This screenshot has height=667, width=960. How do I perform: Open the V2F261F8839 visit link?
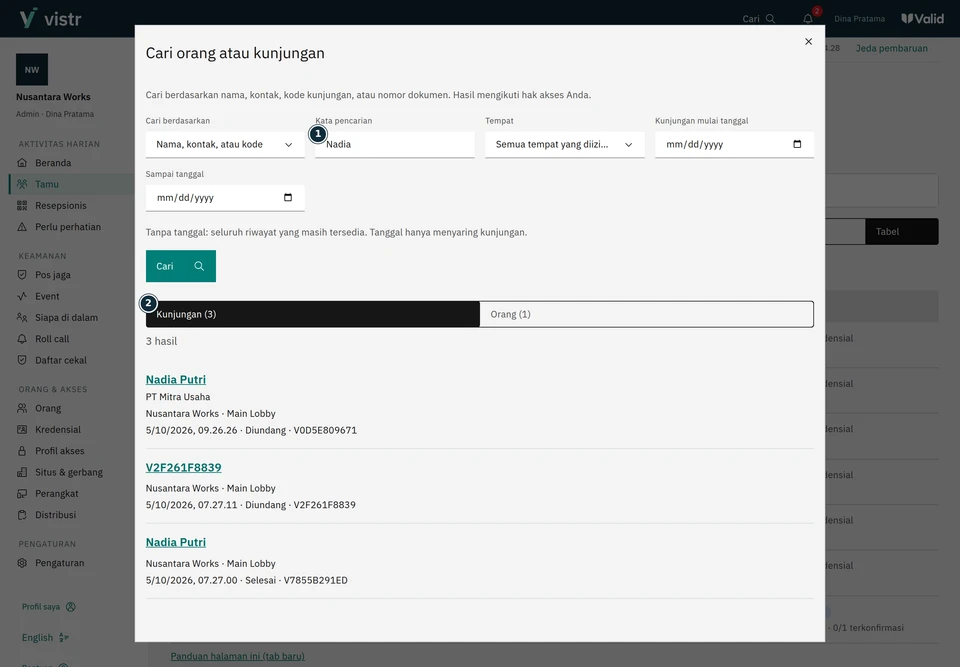tap(184, 468)
